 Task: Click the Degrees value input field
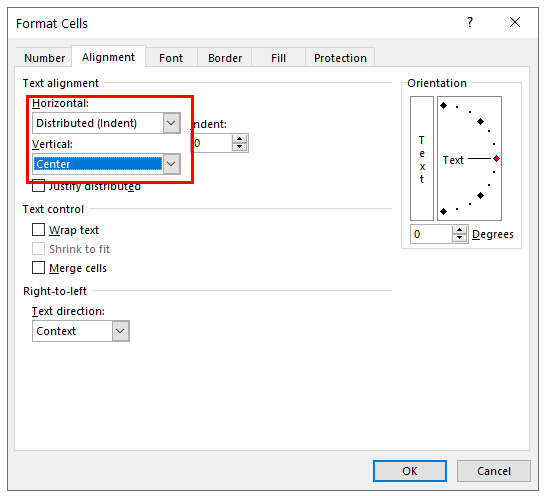(x=431, y=234)
